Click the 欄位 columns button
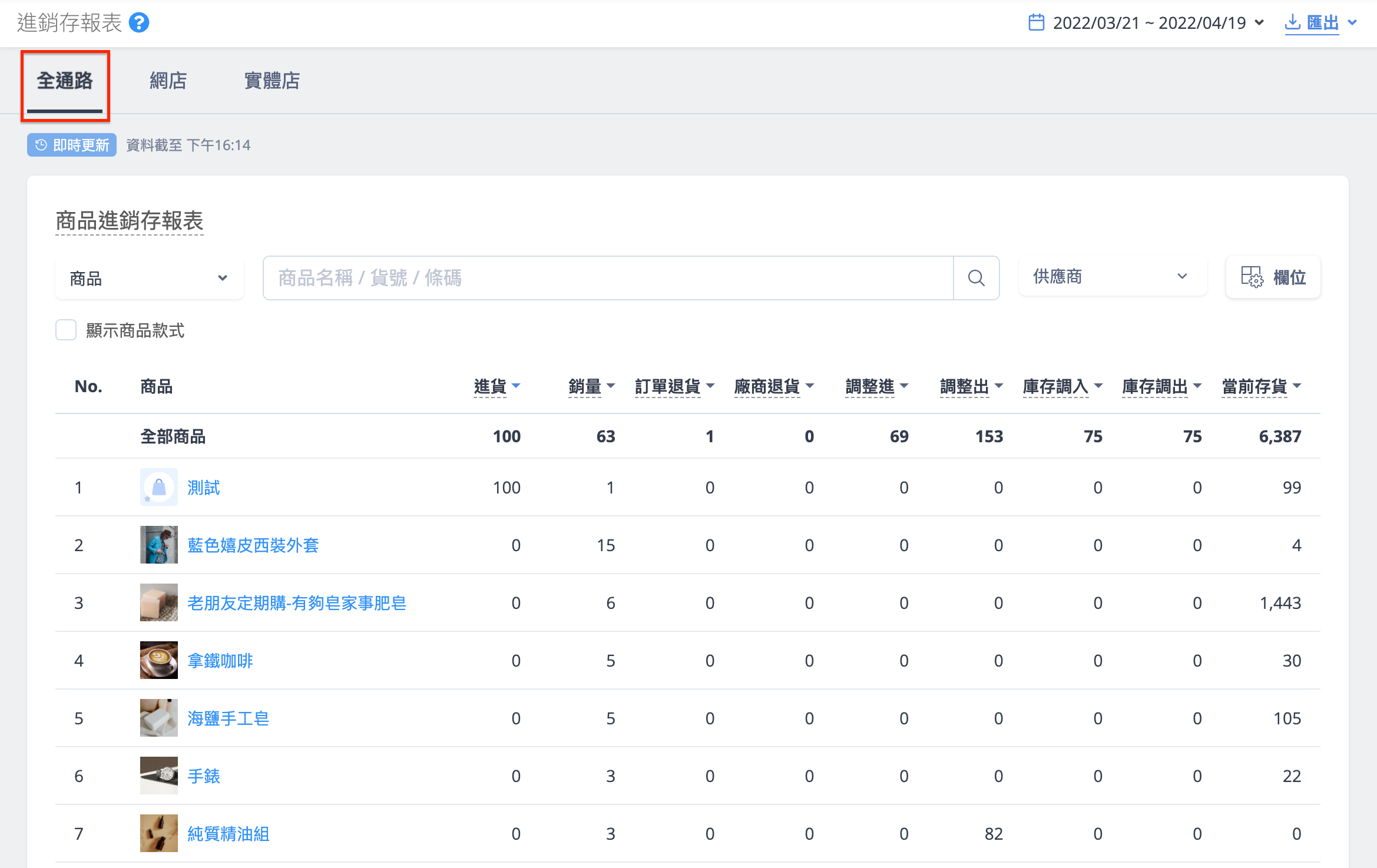The image size is (1377, 868). (1273, 277)
